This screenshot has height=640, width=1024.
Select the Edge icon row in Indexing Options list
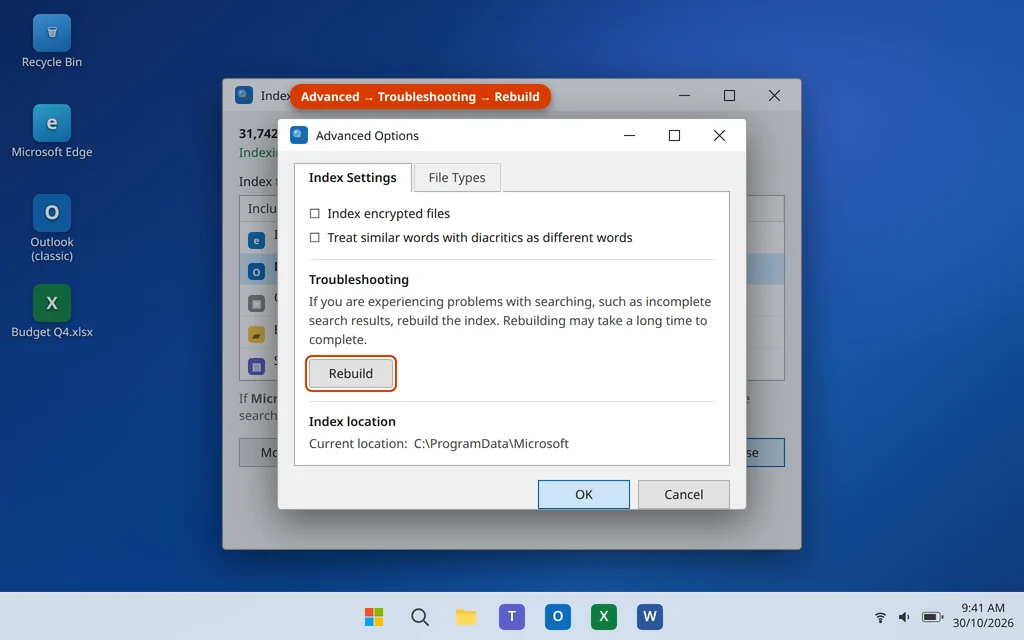(x=257, y=240)
